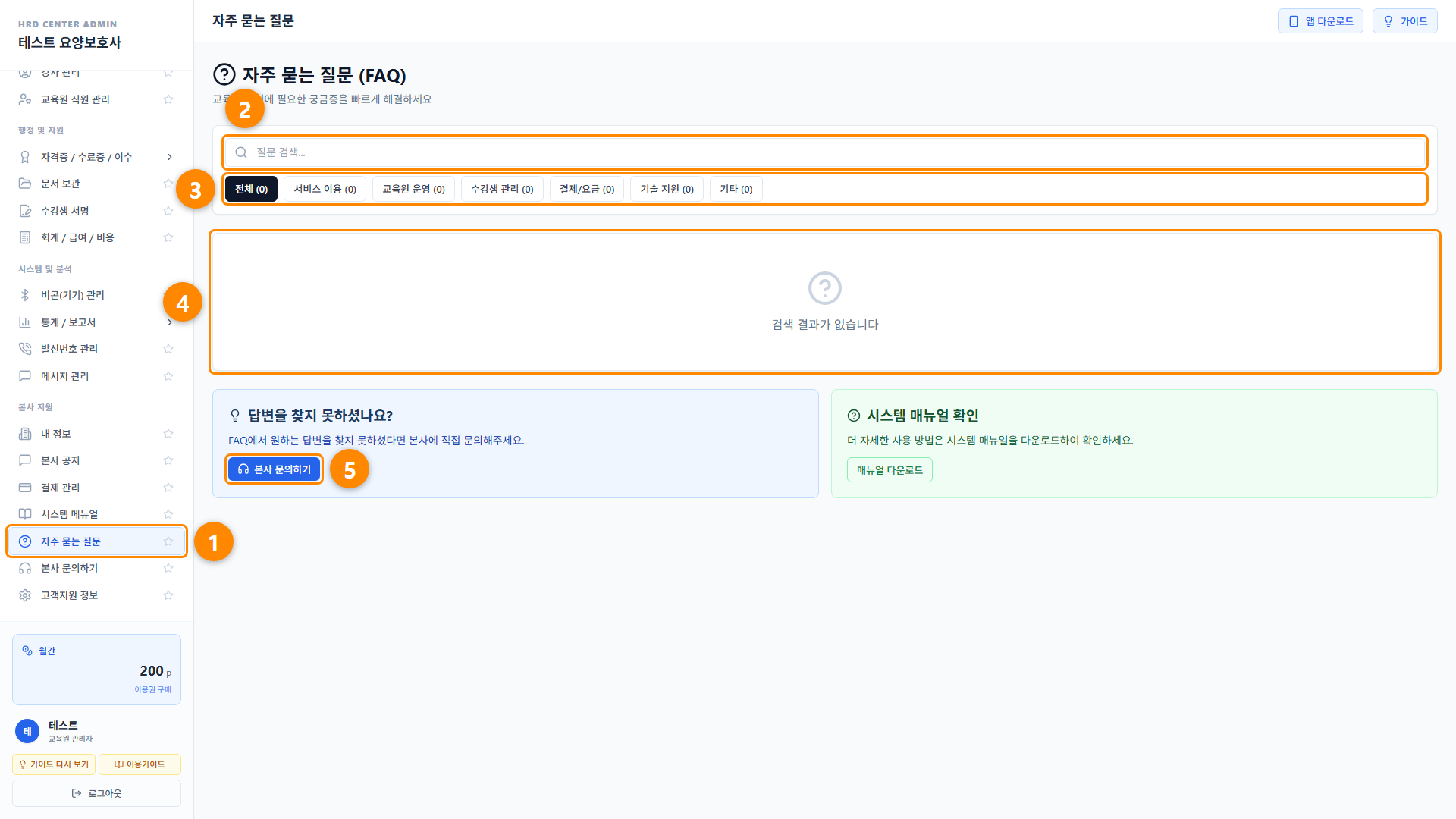Screen dimensions: 1456x819
Task: Select the 결제/요금 (0) category tab
Action: click(587, 189)
